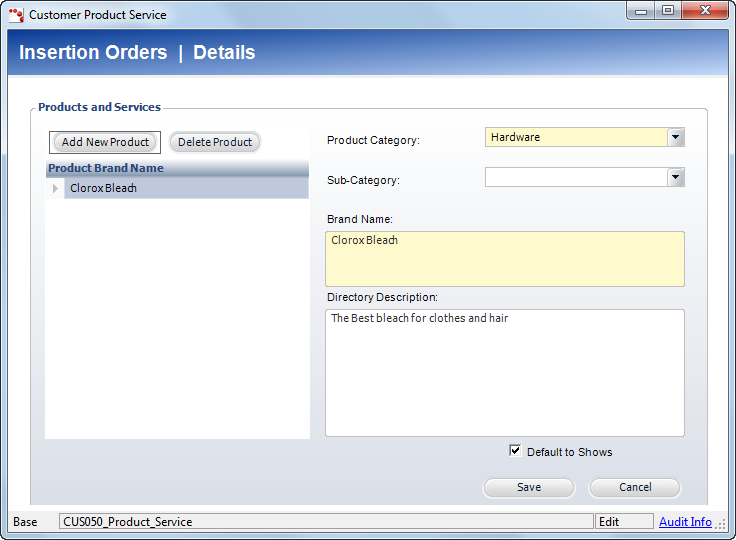Click the Add New Product button
The height and width of the screenshot is (540, 736).
click(x=105, y=142)
